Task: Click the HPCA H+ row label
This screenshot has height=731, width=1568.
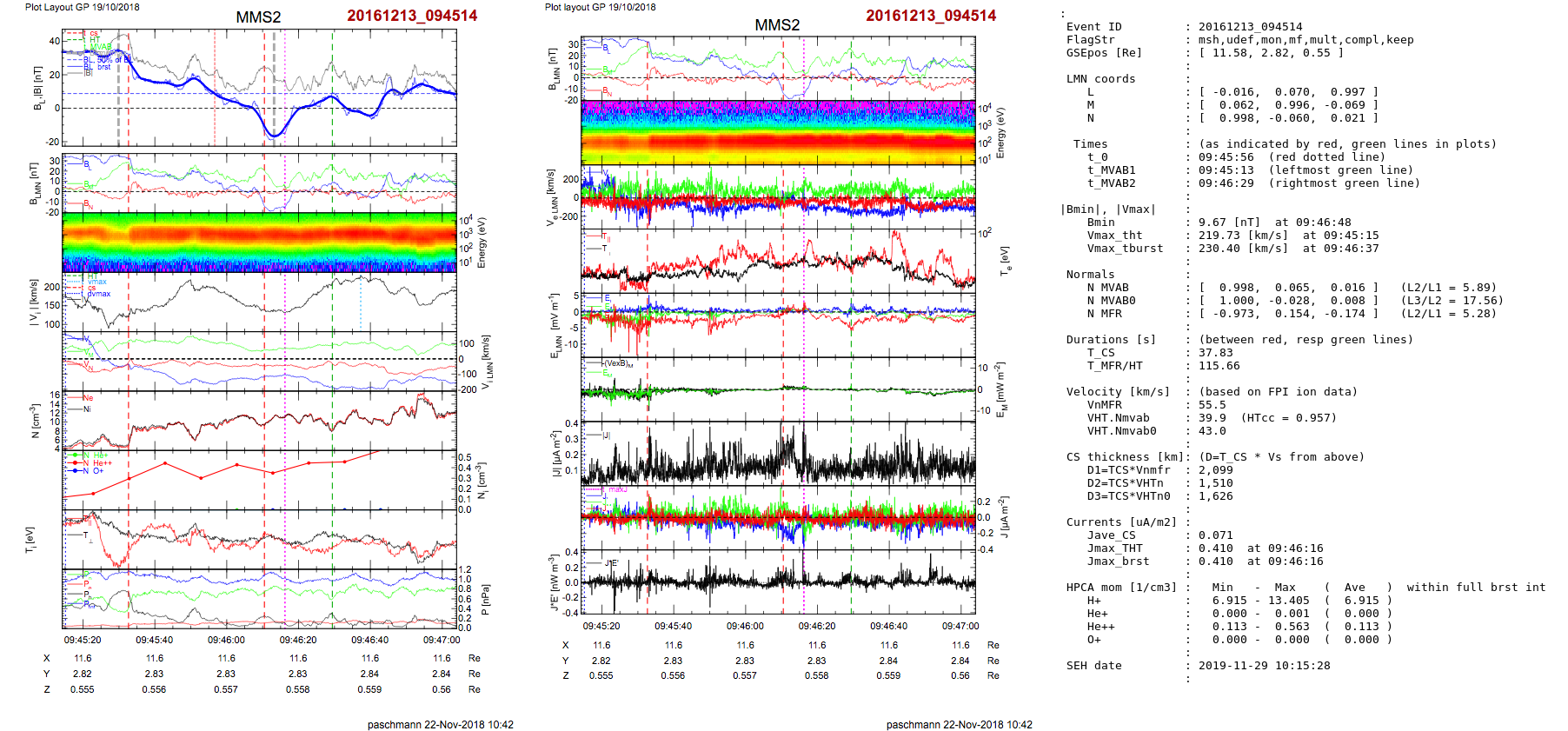Action: point(1093,601)
